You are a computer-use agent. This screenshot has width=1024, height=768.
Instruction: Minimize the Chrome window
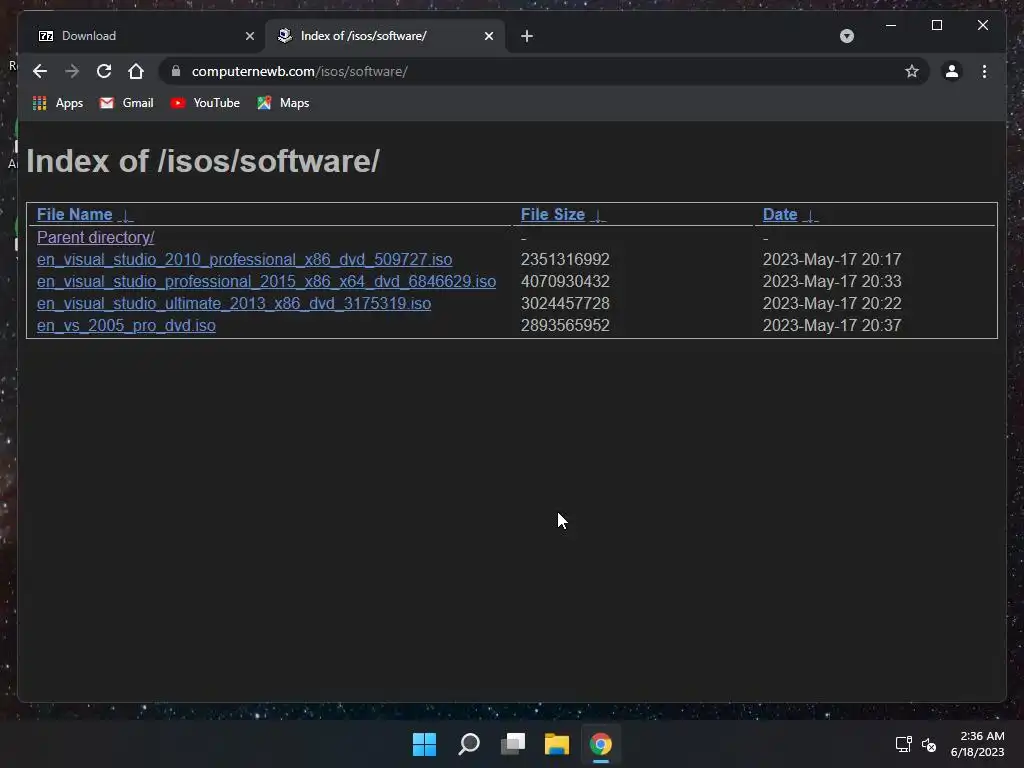(x=891, y=25)
